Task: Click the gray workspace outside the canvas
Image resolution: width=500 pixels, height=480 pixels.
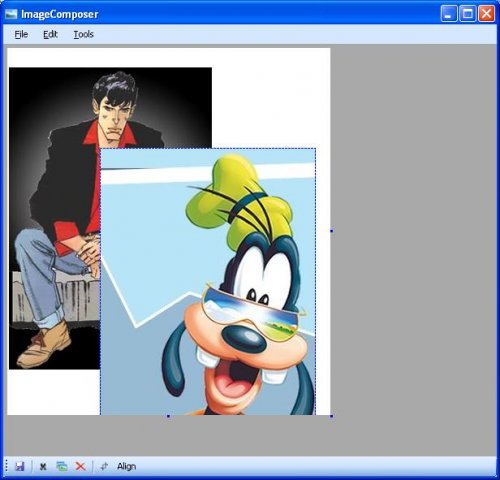Action: (413, 233)
